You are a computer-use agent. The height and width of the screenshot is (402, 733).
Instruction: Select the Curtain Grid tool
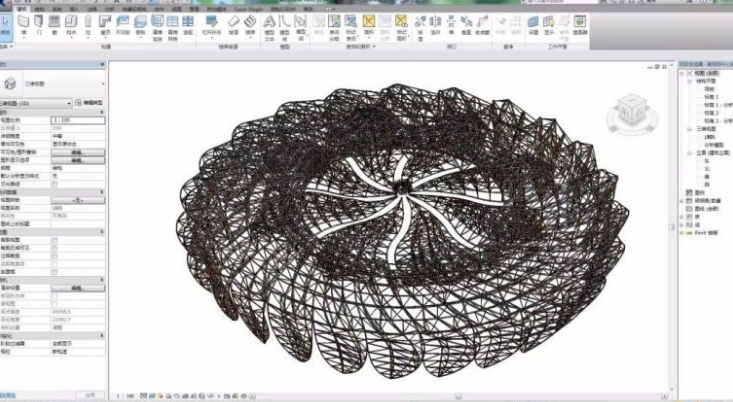172,27
